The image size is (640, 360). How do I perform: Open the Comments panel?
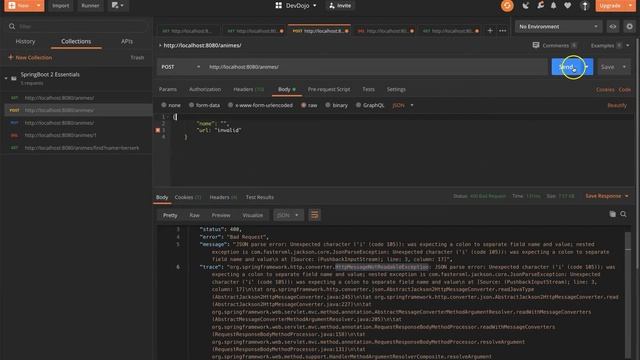554,45
